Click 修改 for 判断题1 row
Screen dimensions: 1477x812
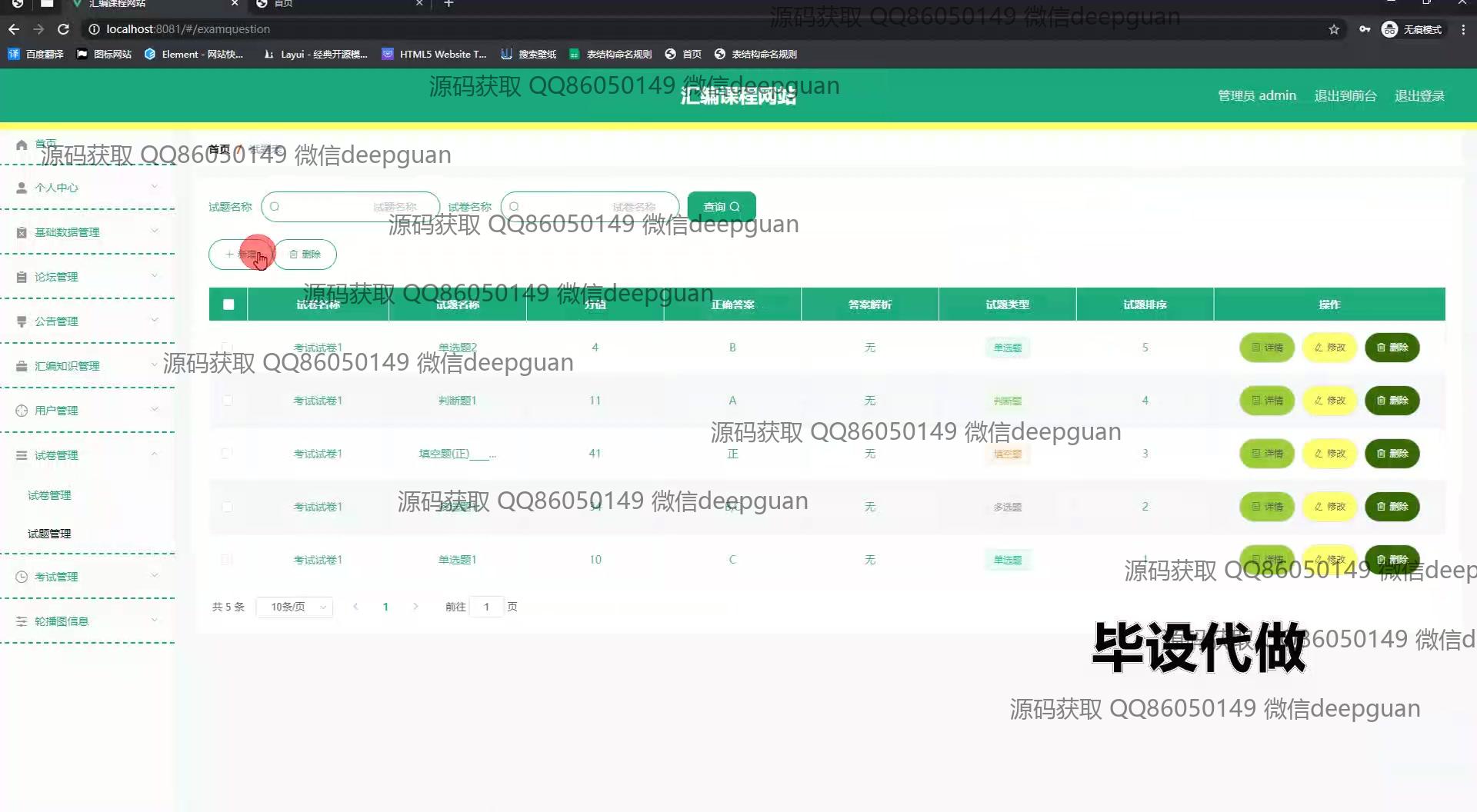(x=1329, y=401)
